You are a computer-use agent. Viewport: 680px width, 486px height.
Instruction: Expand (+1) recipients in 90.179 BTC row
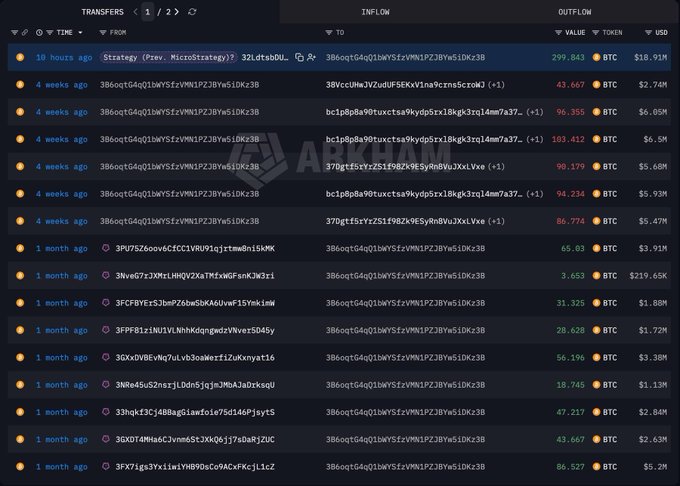pos(496,167)
